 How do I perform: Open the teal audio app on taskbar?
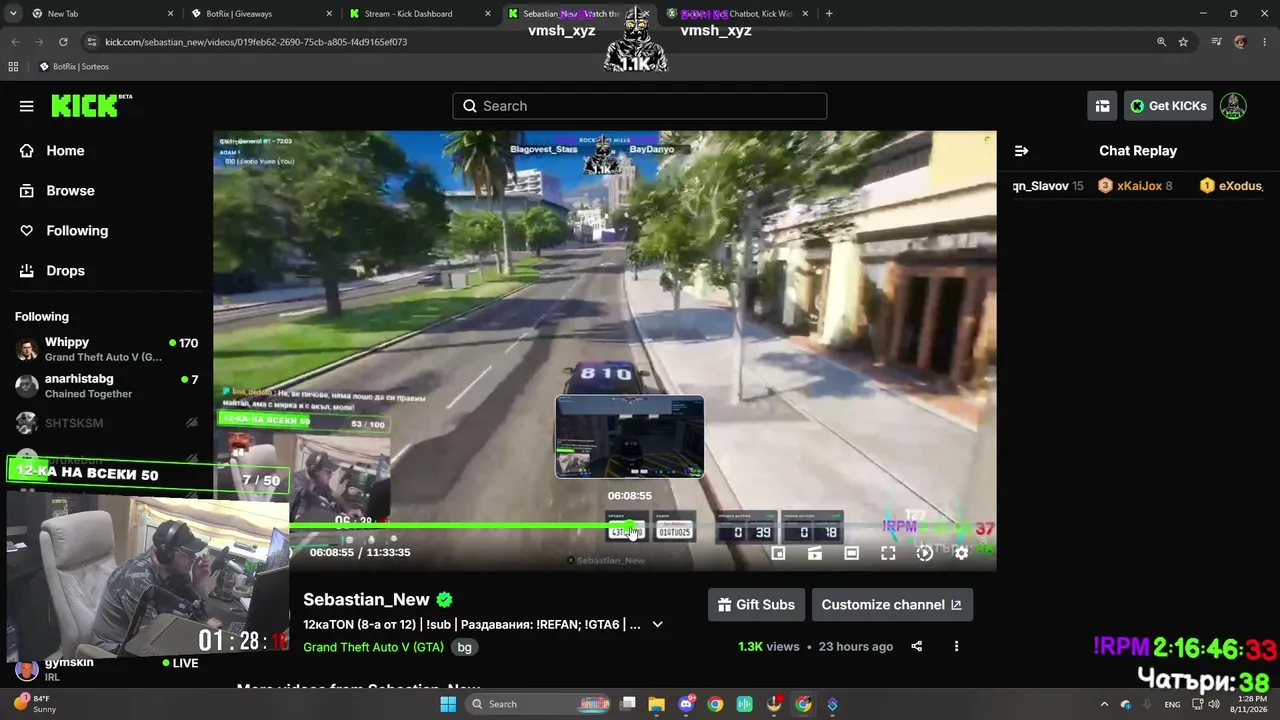[x=744, y=704]
